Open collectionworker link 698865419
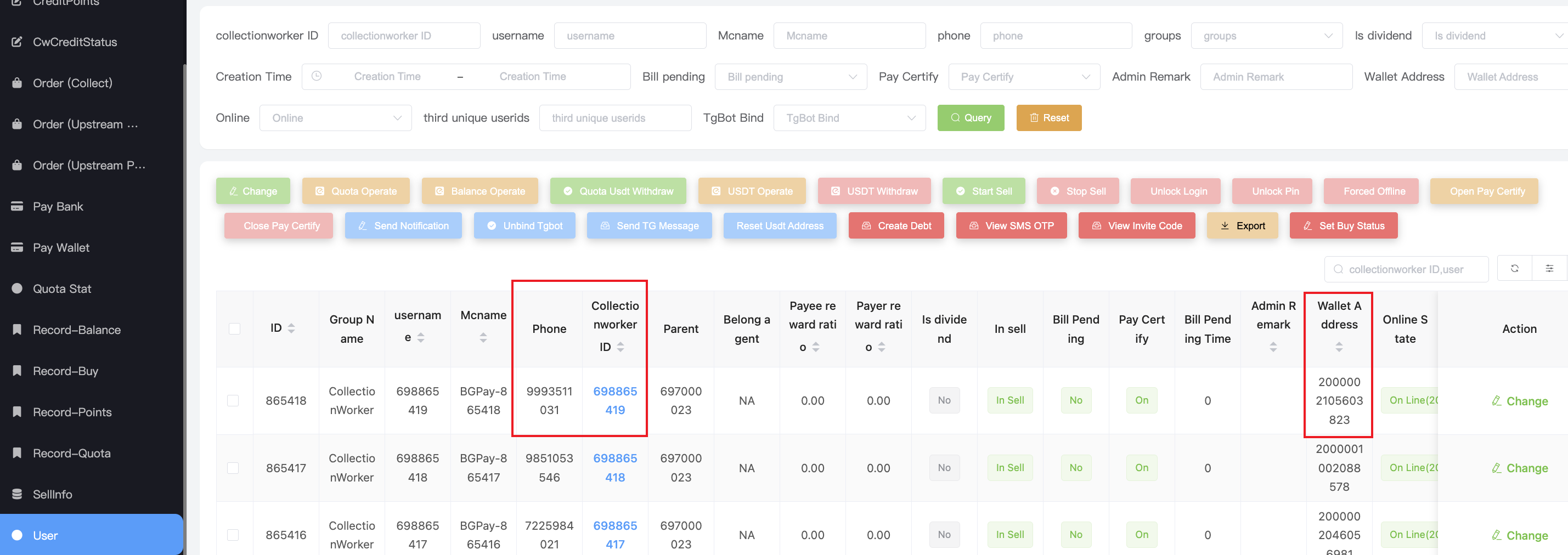This screenshot has height=555, width=1568. (615, 400)
